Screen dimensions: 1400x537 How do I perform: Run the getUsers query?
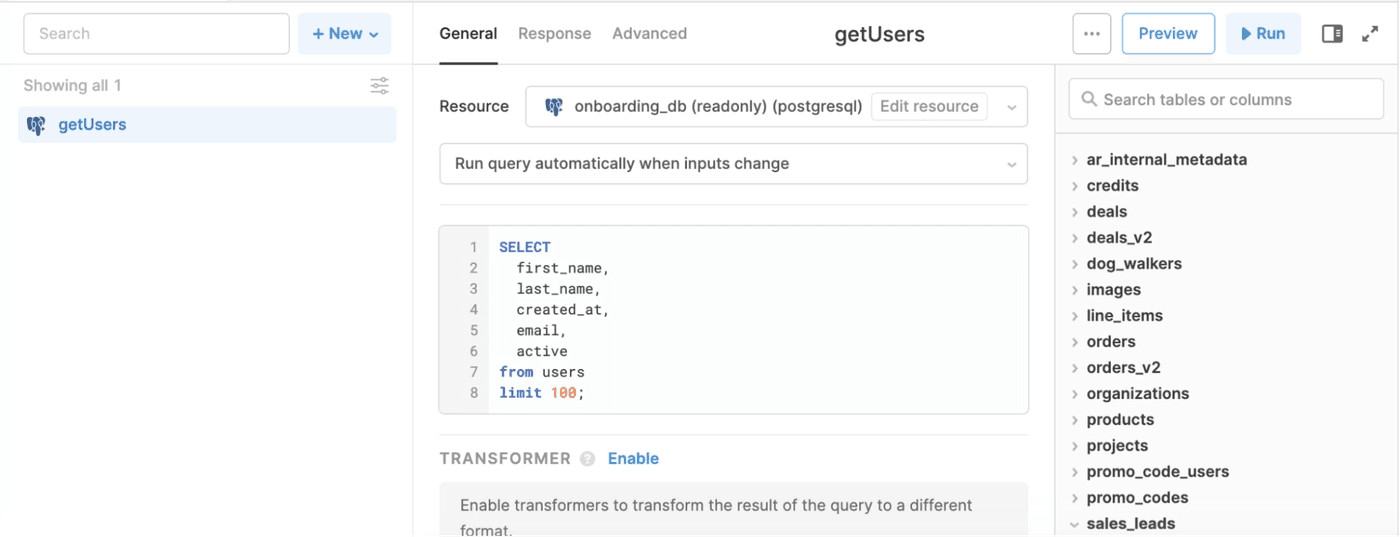click(1263, 34)
